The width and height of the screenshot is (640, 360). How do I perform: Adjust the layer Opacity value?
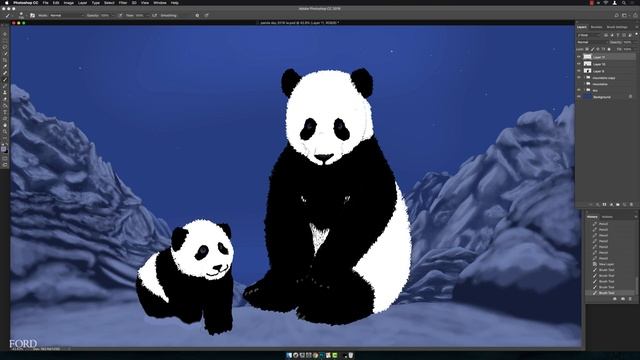(x=628, y=42)
